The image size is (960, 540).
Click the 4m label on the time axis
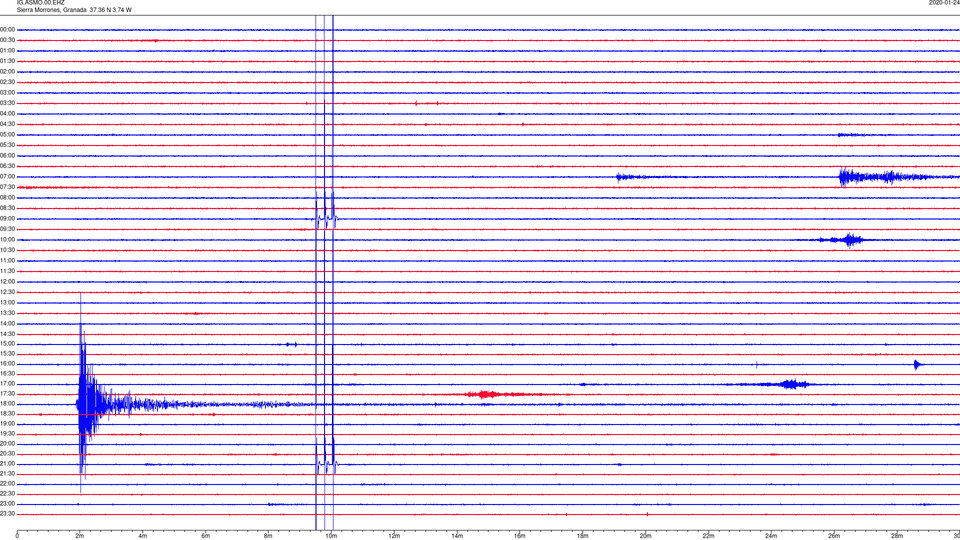[x=143, y=536]
